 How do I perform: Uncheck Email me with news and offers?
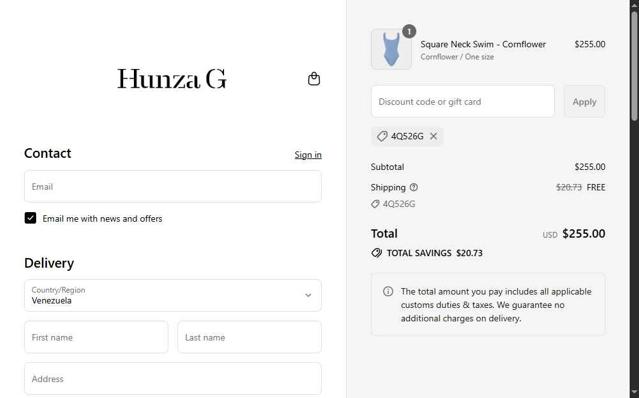pyautogui.click(x=30, y=218)
